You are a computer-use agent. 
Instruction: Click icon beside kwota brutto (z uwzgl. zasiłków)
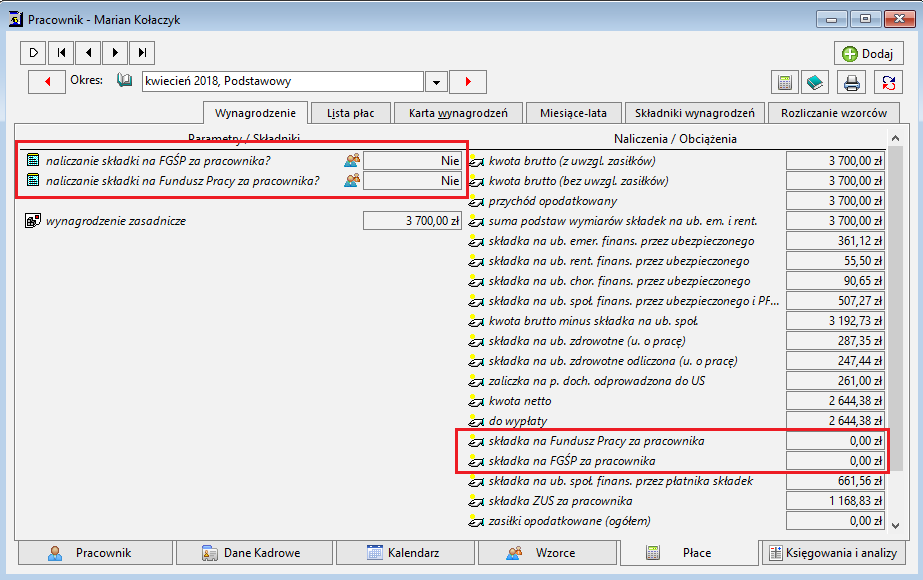(476, 161)
